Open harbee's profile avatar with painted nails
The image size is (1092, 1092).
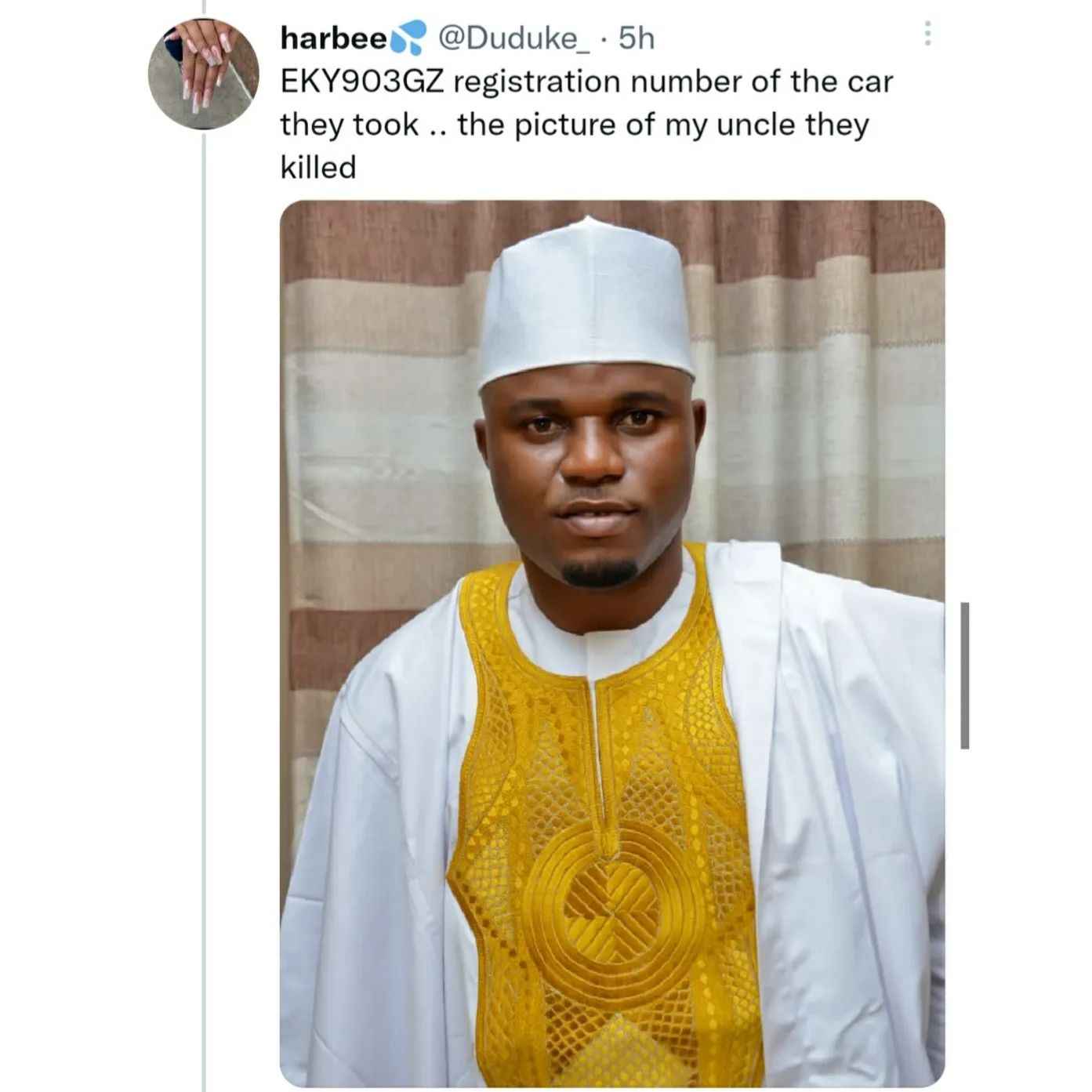tap(204, 74)
